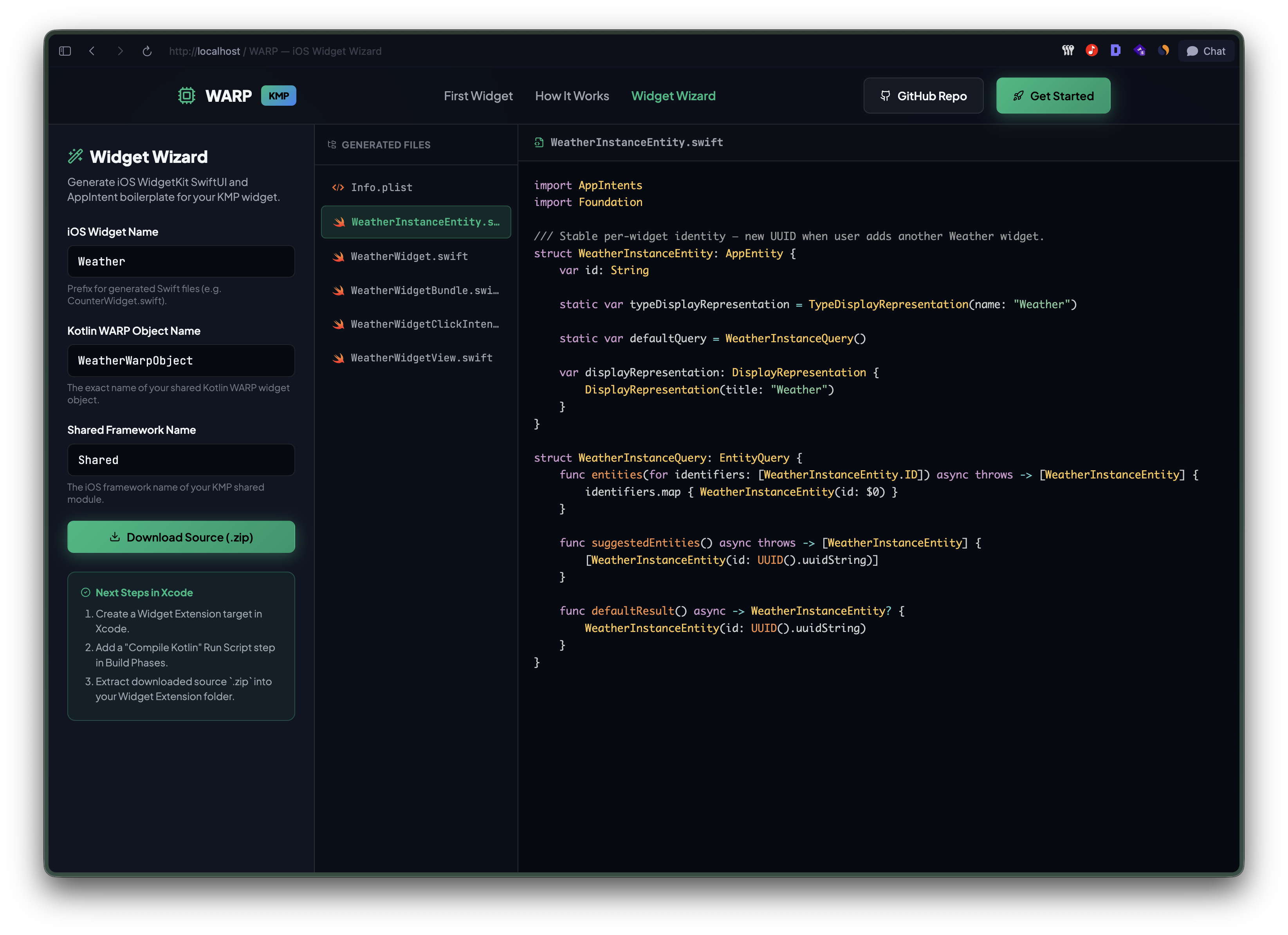
Task: Click the Next Steps in Xcode heading
Action: pyautogui.click(x=144, y=592)
